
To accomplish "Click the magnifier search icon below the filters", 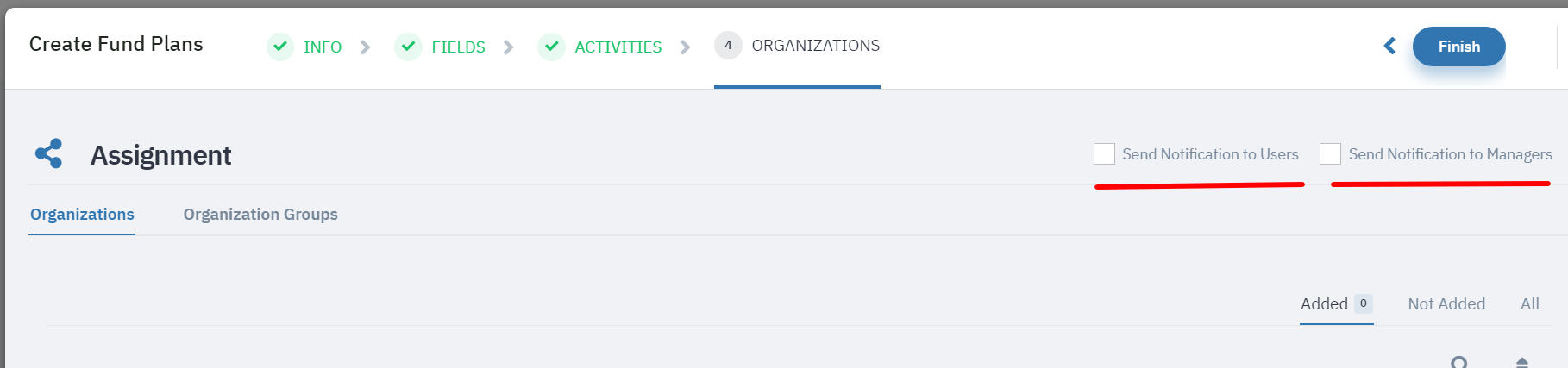I will tap(1459, 362).
